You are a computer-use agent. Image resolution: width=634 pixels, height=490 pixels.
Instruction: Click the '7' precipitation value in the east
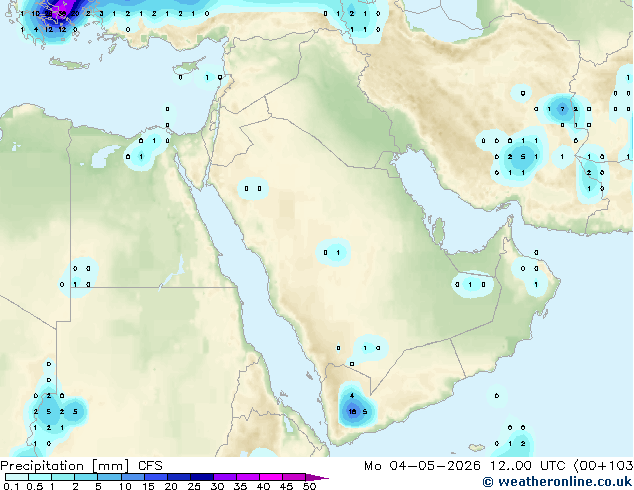click(x=562, y=109)
